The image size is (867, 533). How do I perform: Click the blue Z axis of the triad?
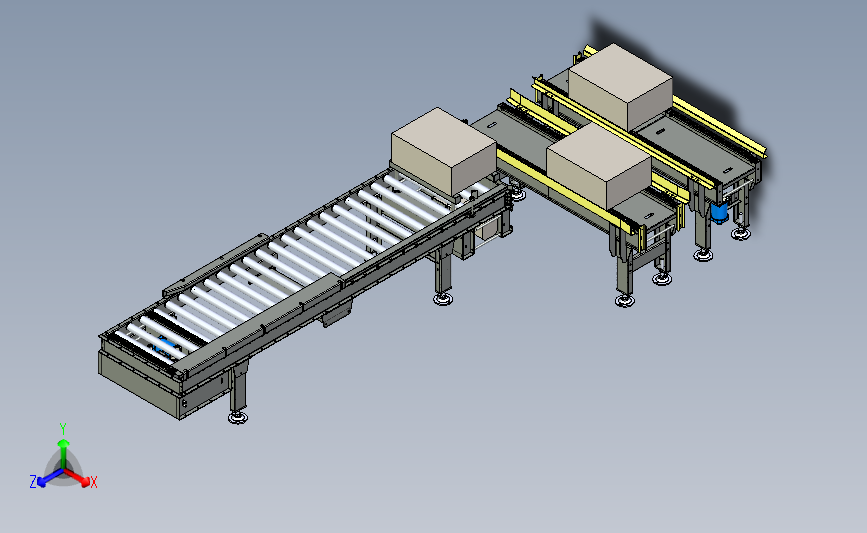coord(49,478)
